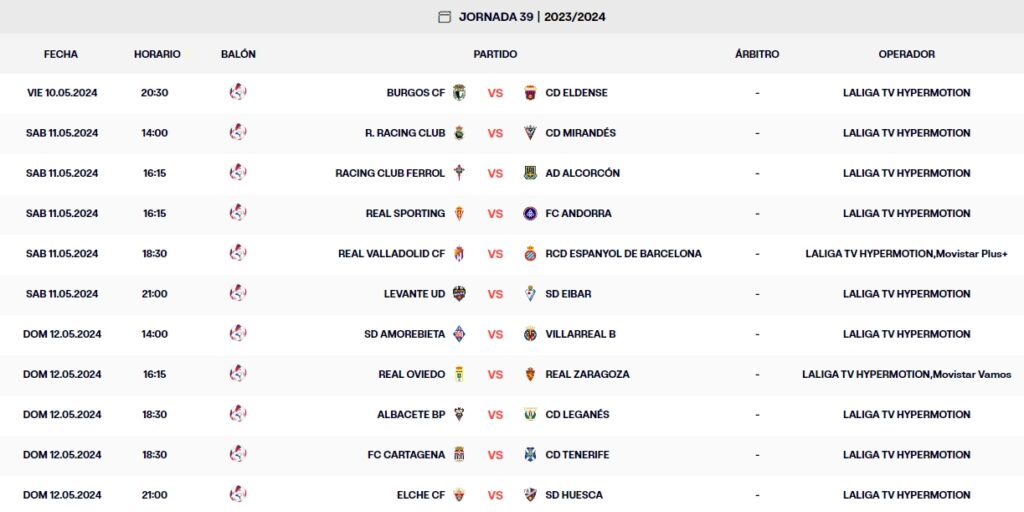Click the Real Zaragoza team crest
This screenshot has height=512, width=1024.
(530, 374)
